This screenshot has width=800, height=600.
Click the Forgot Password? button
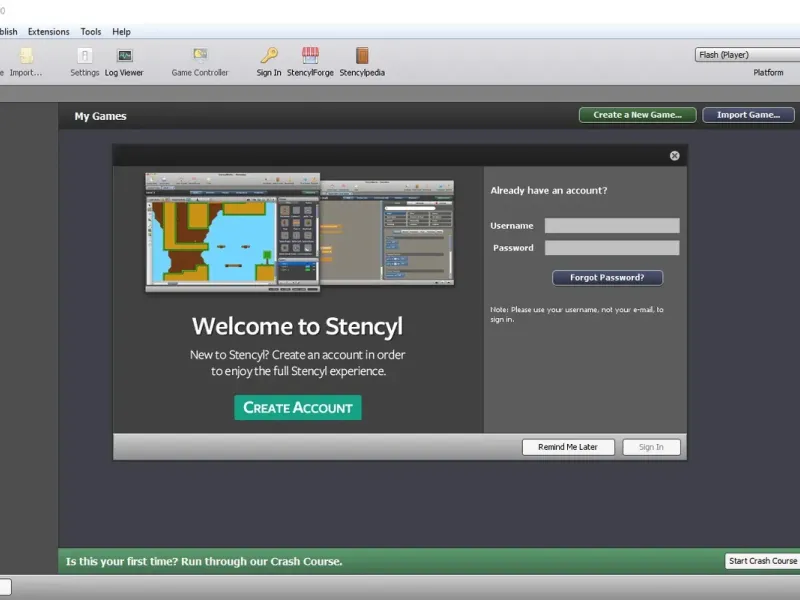[607, 278]
